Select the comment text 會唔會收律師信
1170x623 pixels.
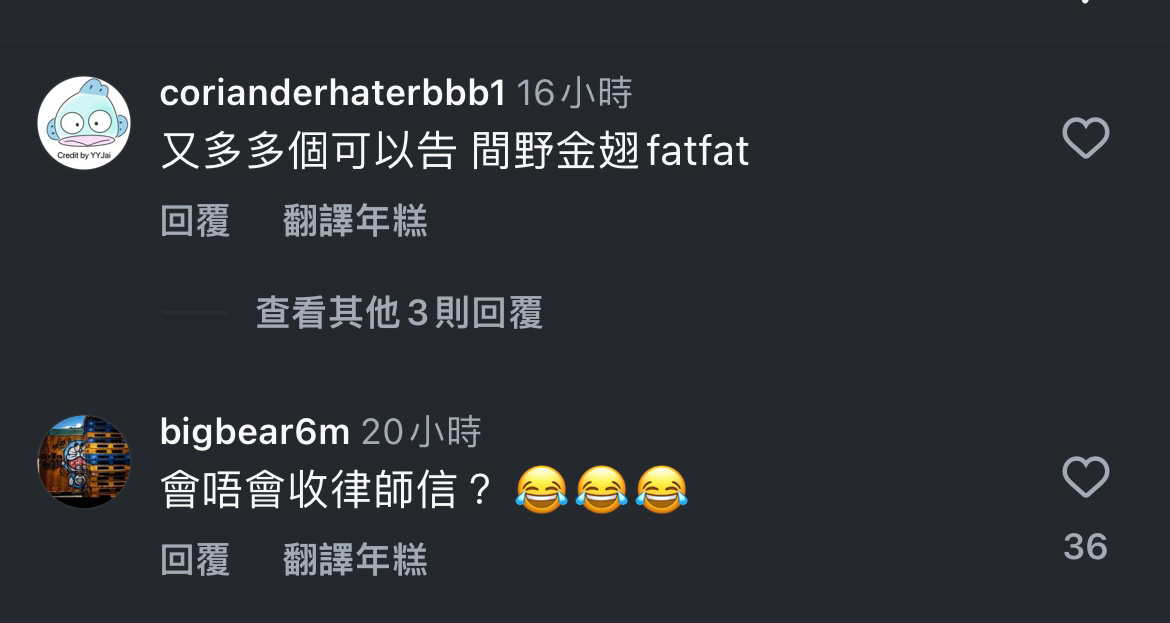click(308, 490)
